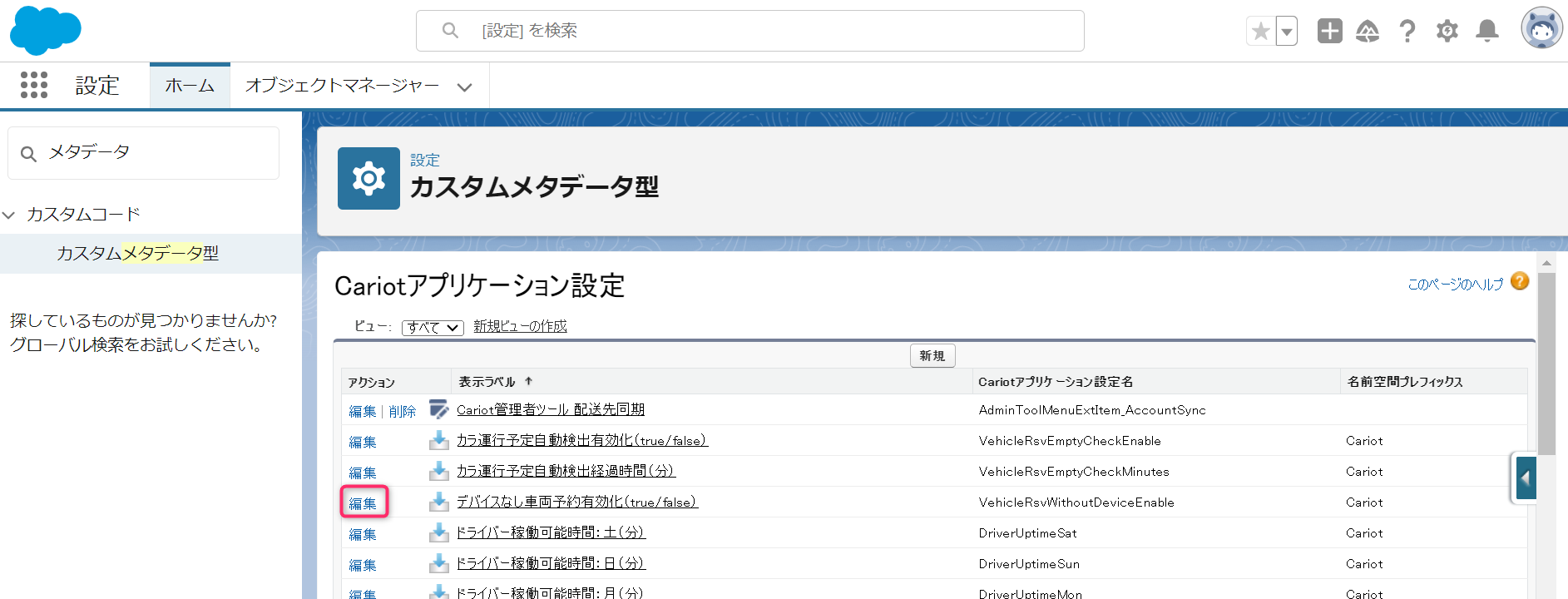Viewport: 1568px width, 599px height.
Task: Open the setup gear menu
Action: pyautogui.click(x=1447, y=31)
